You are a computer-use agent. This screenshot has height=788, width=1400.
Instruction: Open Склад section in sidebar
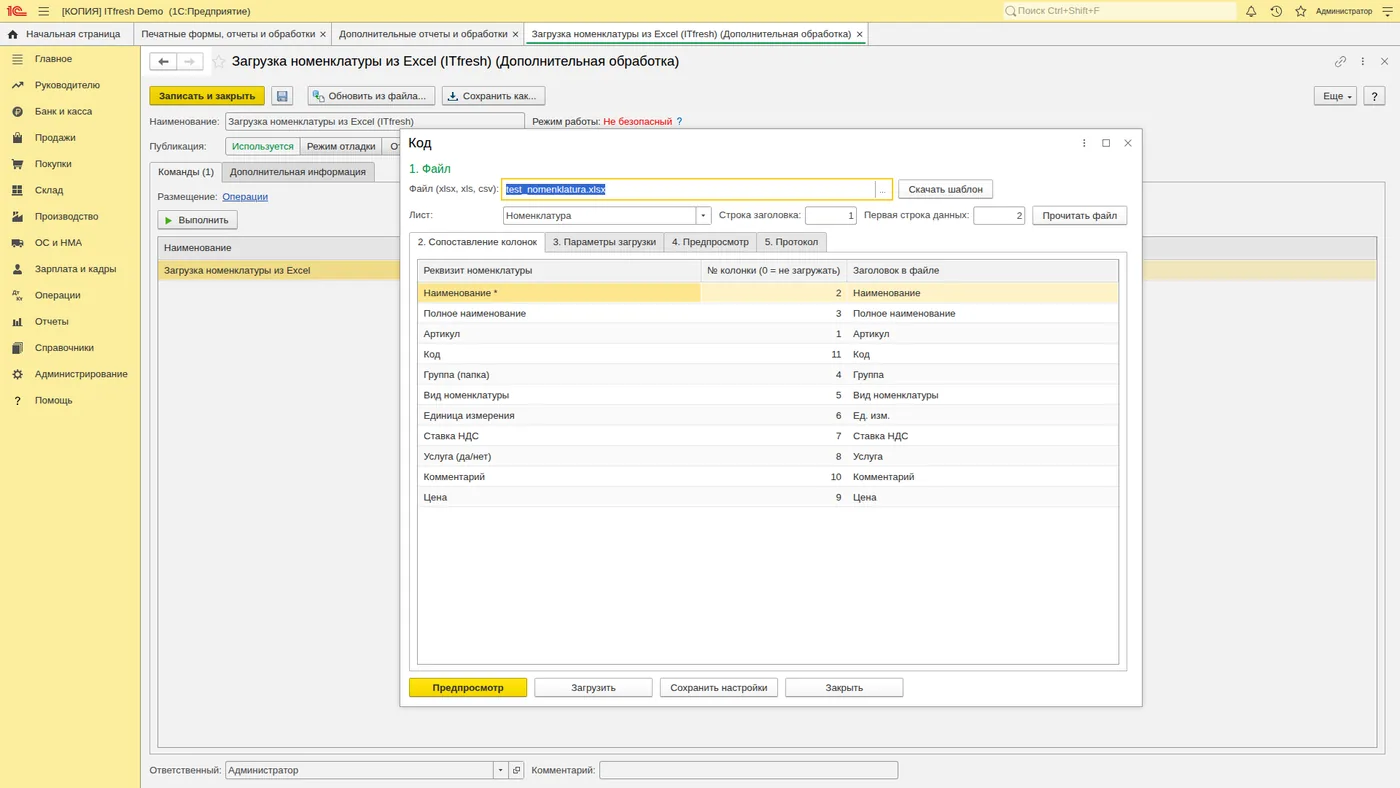tap(49, 190)
